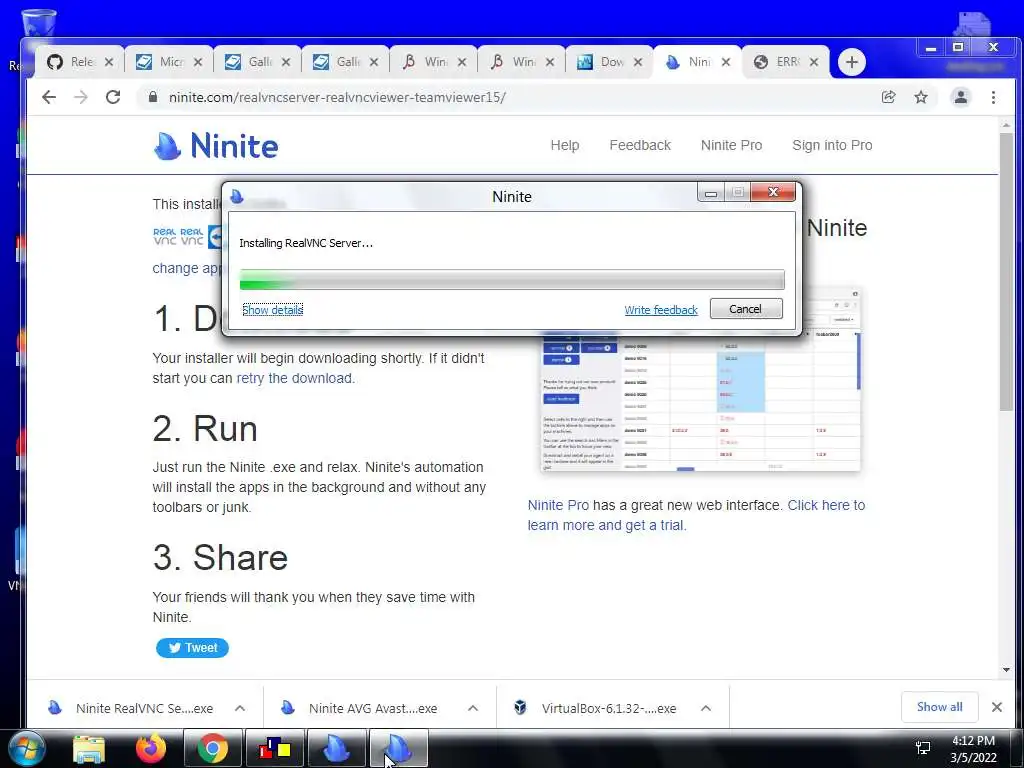Image resolution: width=1024 pixels, height=768 pixels.
Task: Click the Tweet button
Action: coord(192,648)
